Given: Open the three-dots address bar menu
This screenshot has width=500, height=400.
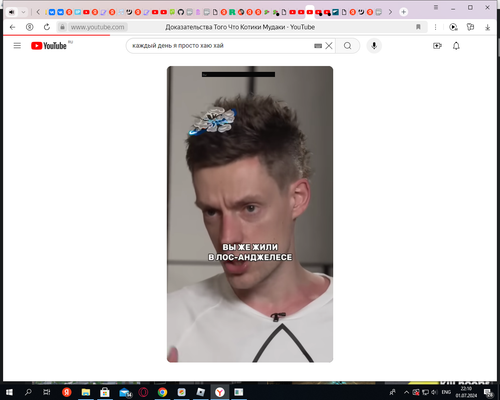Looking at the screenshot, I should pyautogui.click(x=435, y=27).
